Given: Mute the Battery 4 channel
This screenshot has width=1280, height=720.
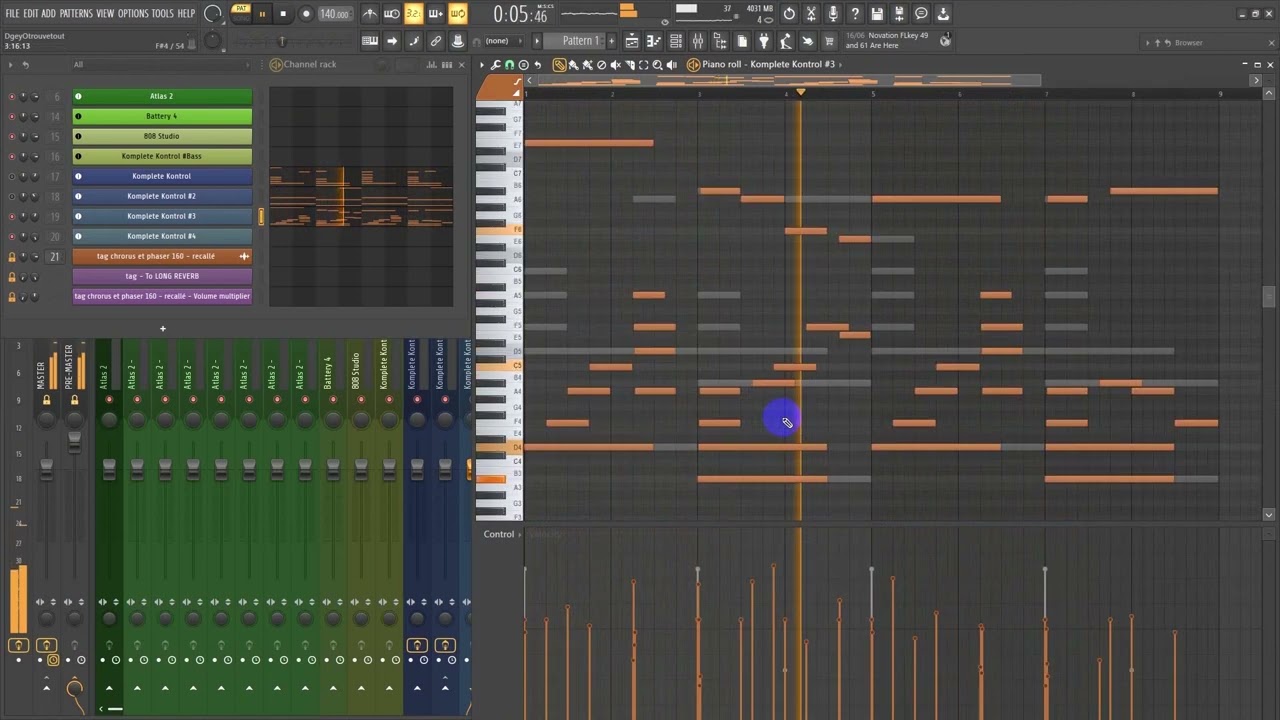Looking at the screenshot, I should pos(12,116).
